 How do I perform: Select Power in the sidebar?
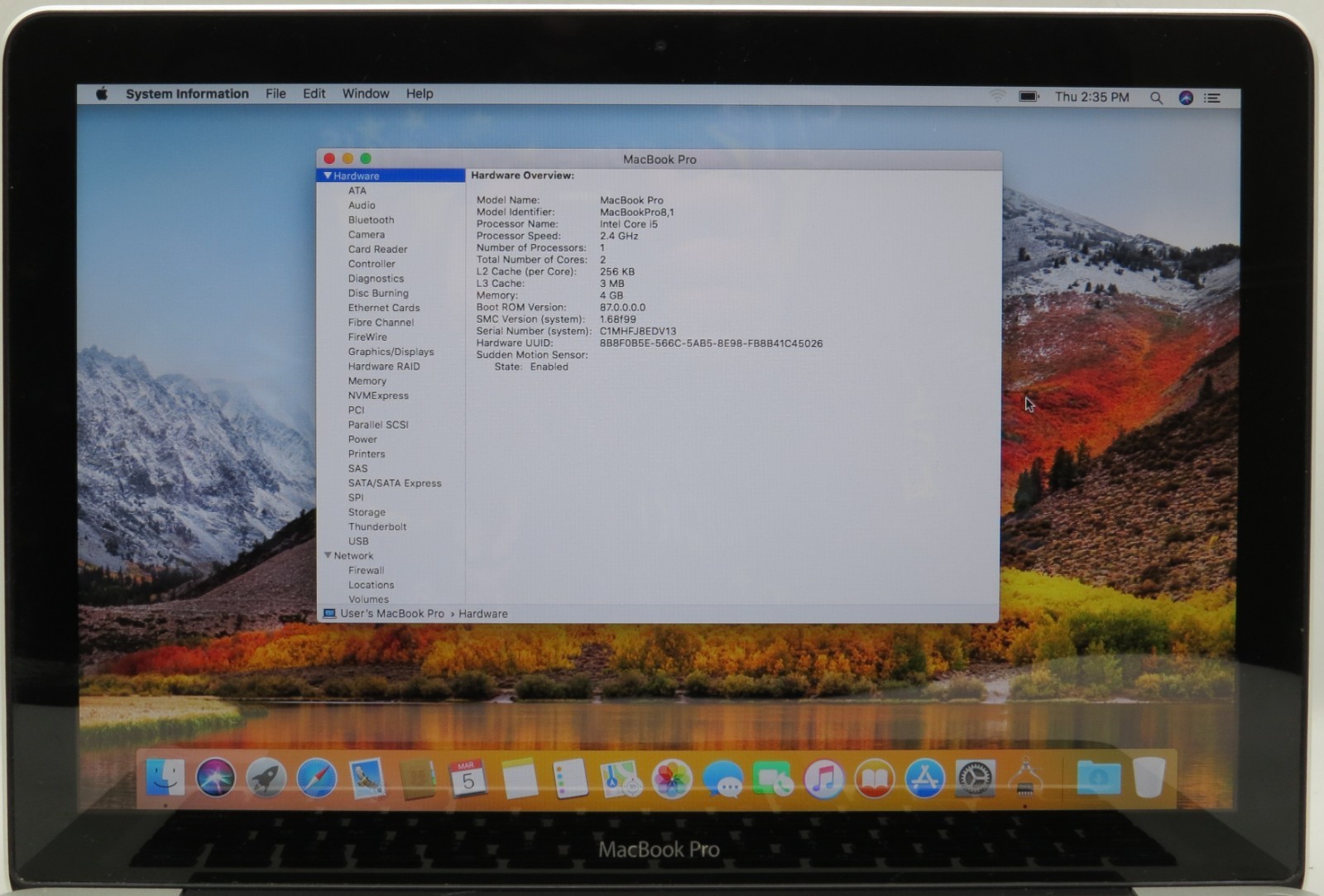[362, 439]
